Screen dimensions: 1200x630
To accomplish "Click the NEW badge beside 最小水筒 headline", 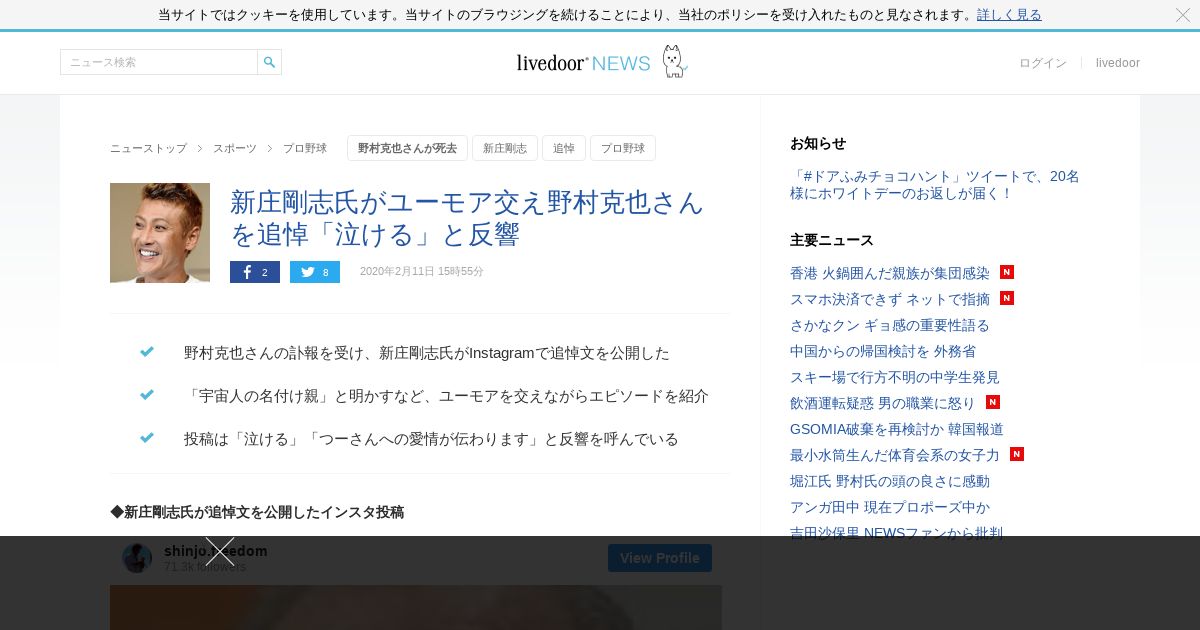I will 1017,454.
